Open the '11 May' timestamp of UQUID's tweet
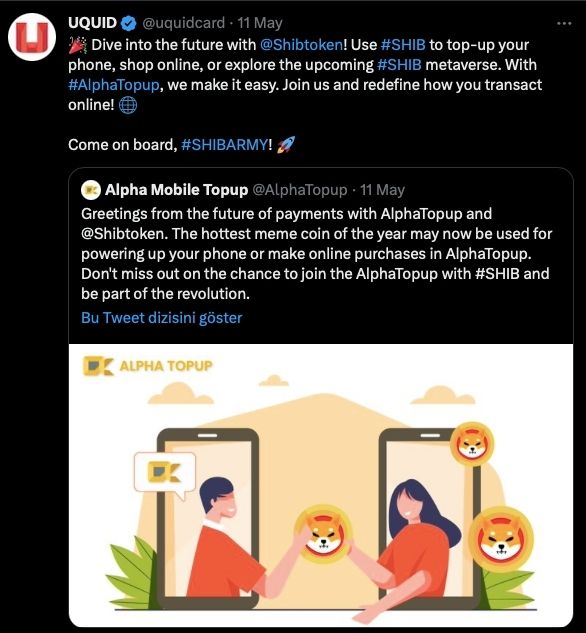 click(x=260, y=23)
